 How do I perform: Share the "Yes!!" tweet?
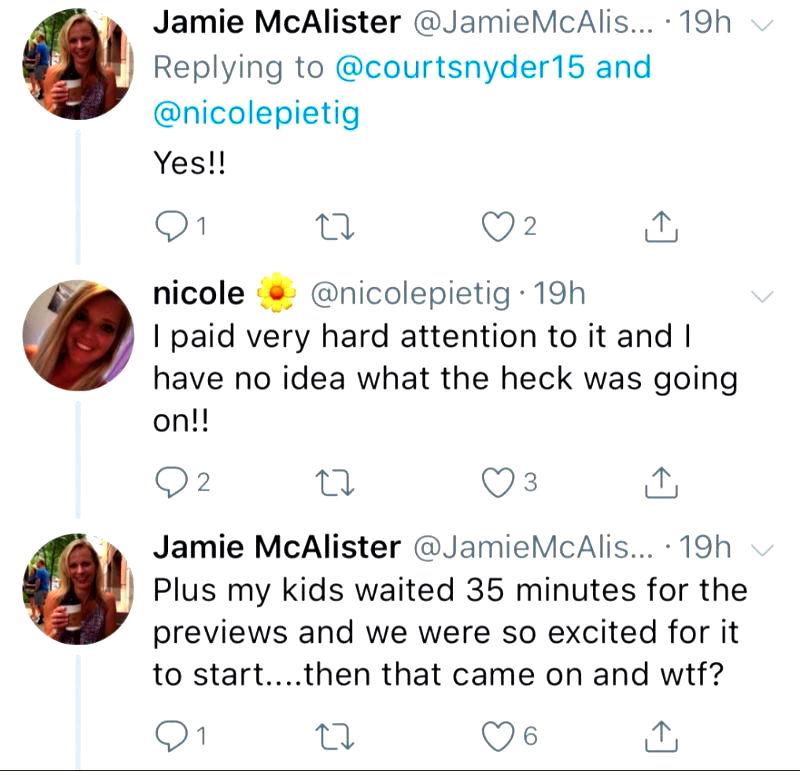pyautogui.click(x=661, y=229)
